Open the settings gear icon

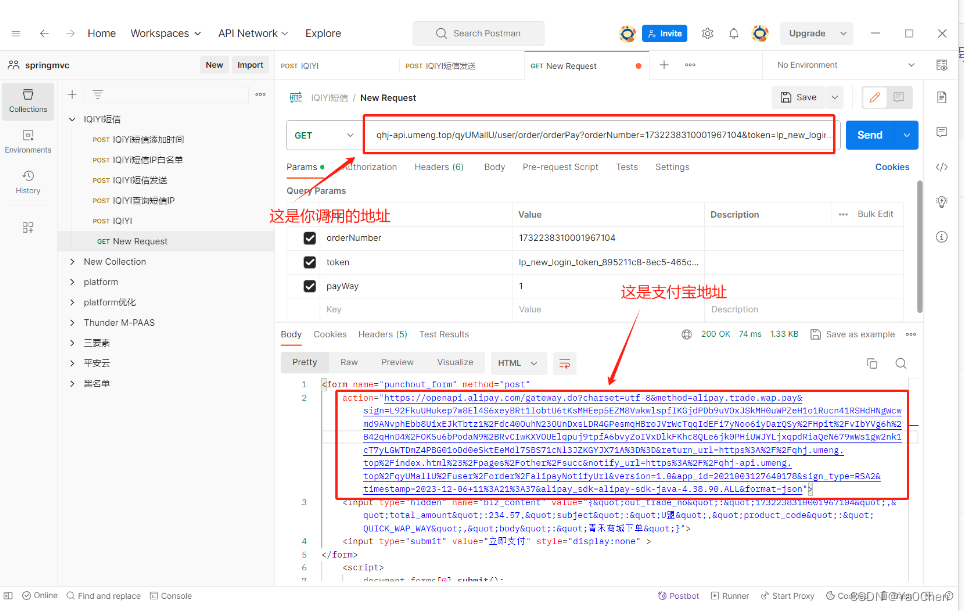(x=708, y=33)
